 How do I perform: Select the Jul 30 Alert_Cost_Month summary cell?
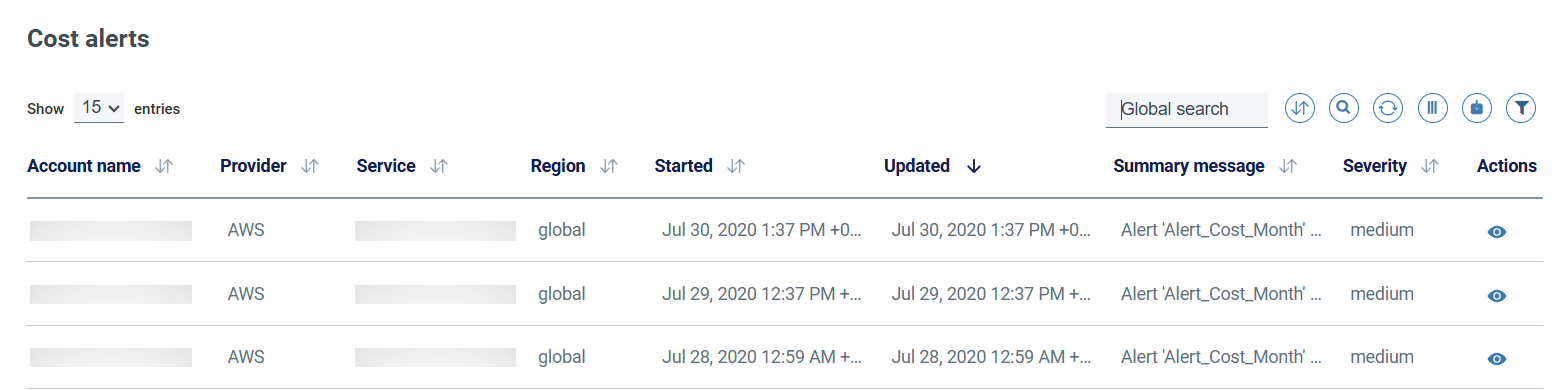point(1221,230)
